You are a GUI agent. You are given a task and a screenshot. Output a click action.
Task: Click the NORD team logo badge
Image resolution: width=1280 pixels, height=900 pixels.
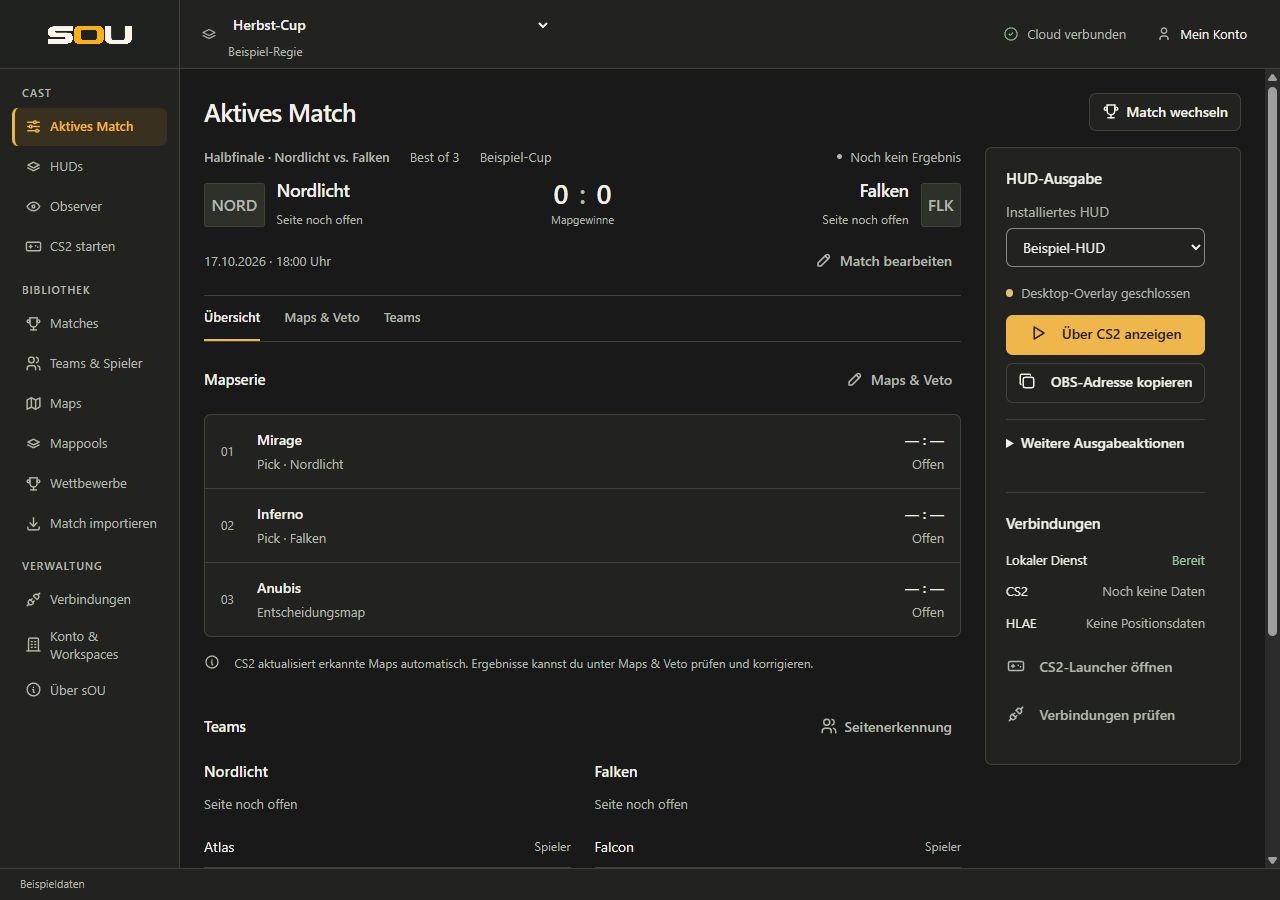coord(234,205)
